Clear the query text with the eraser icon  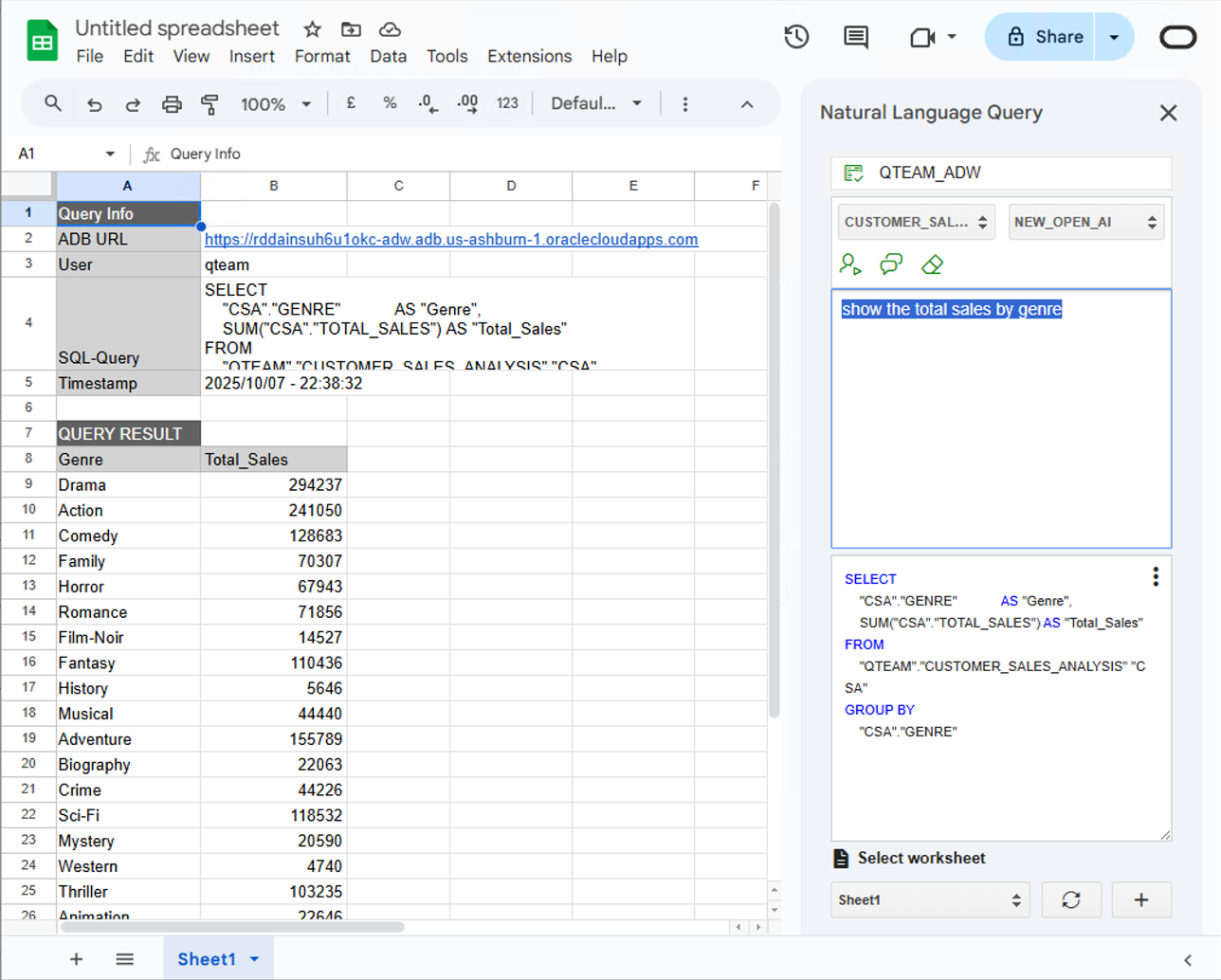[931, 264]
